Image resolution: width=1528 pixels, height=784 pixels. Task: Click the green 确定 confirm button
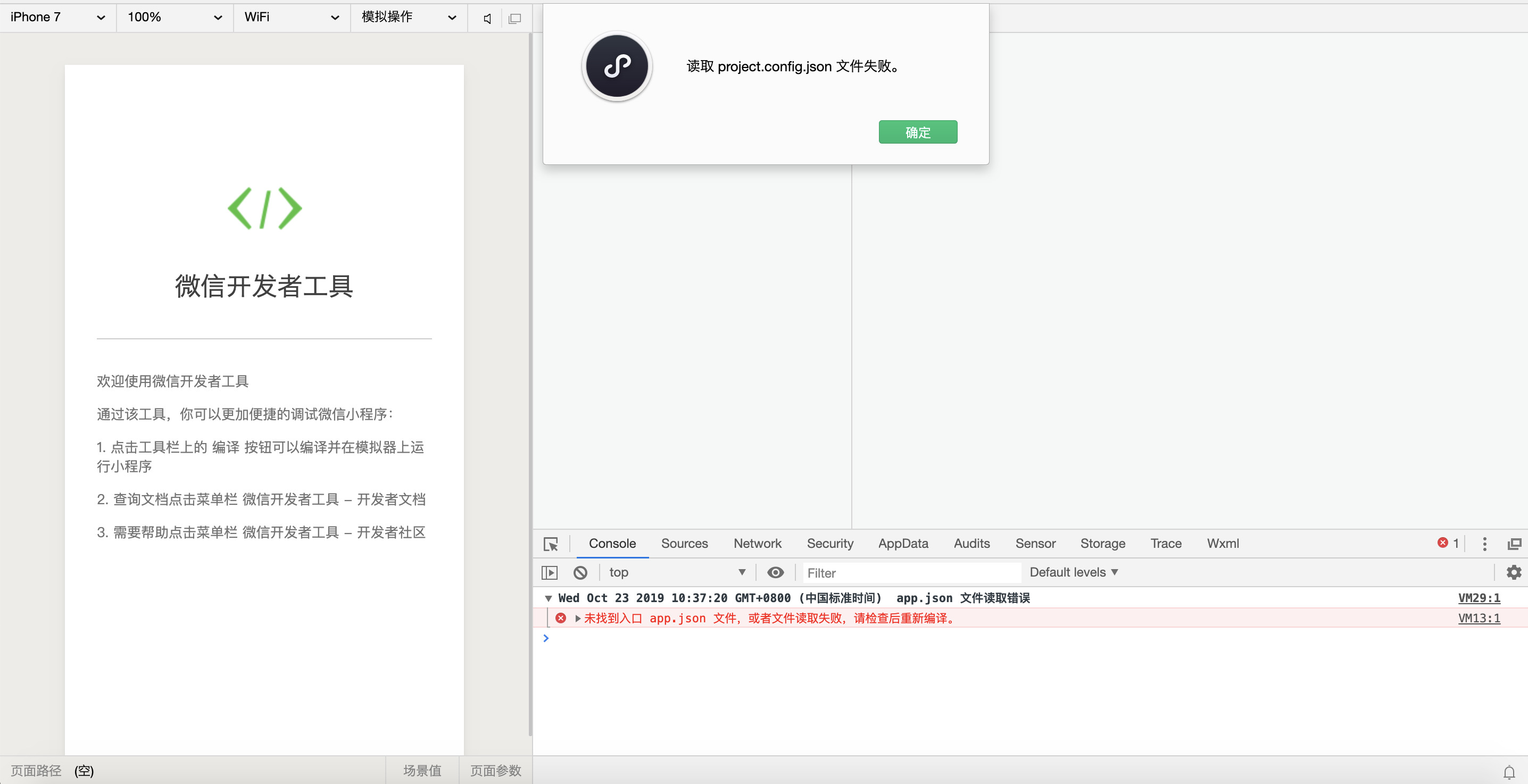pyautogui.click(x=917, y=132)
